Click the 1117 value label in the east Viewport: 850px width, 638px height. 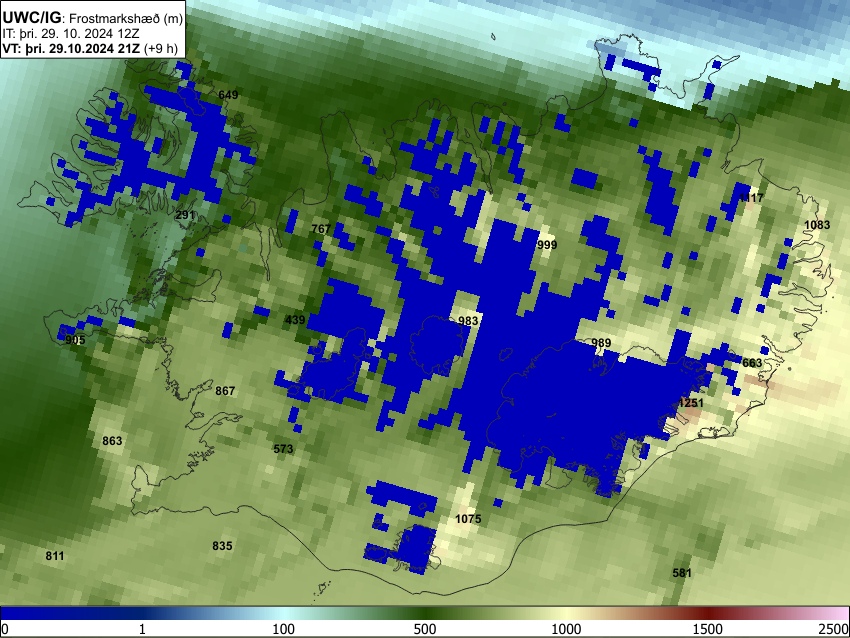point(751,198)
